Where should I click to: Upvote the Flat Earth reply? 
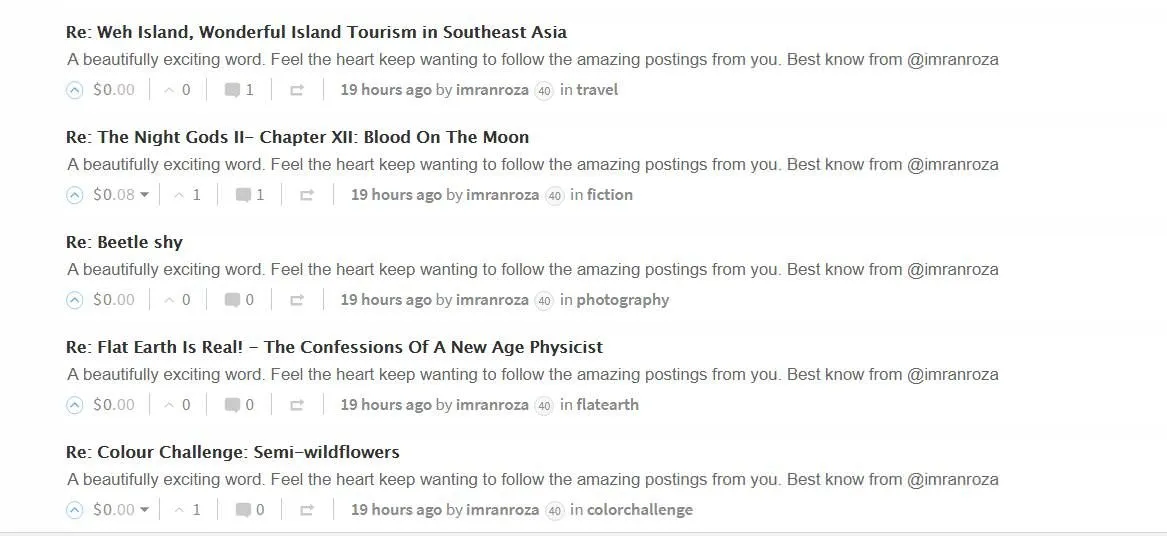tap(74, 406)
